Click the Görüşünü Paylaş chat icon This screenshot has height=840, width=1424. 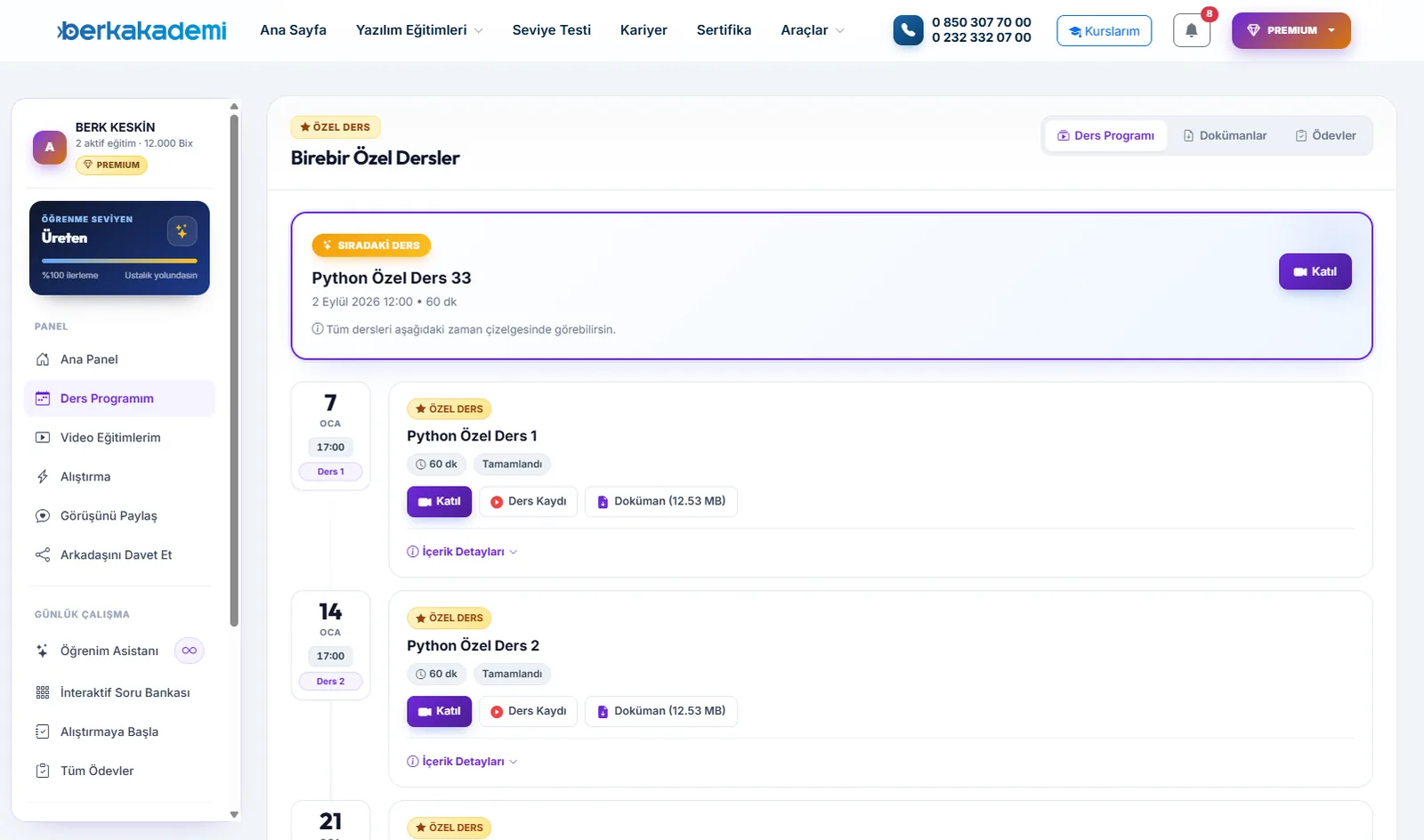coord(43,516)
